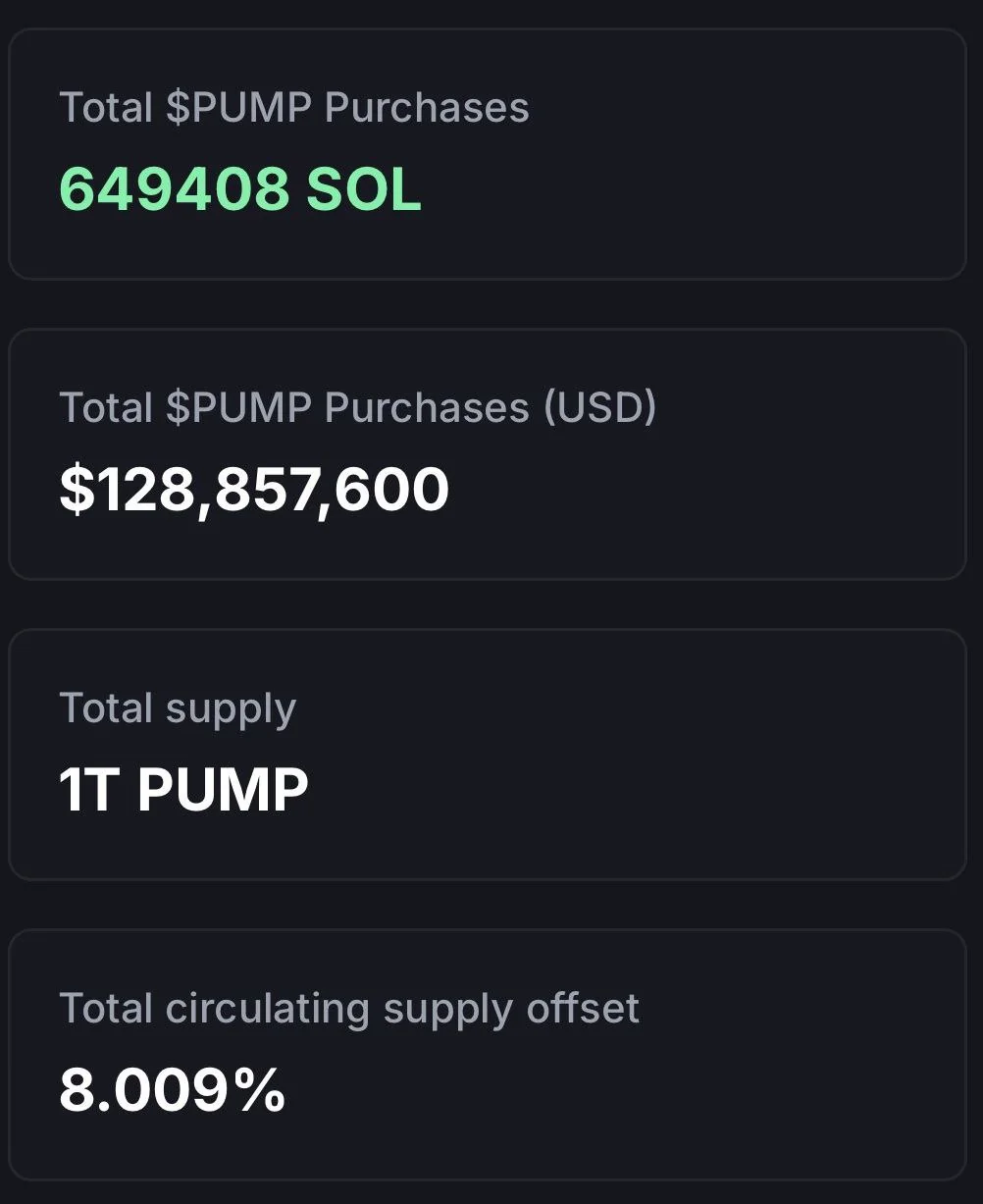Screen dimensions: 983x1204
Task: Click the word Purchases in first card label
Action: coord(427,107)
